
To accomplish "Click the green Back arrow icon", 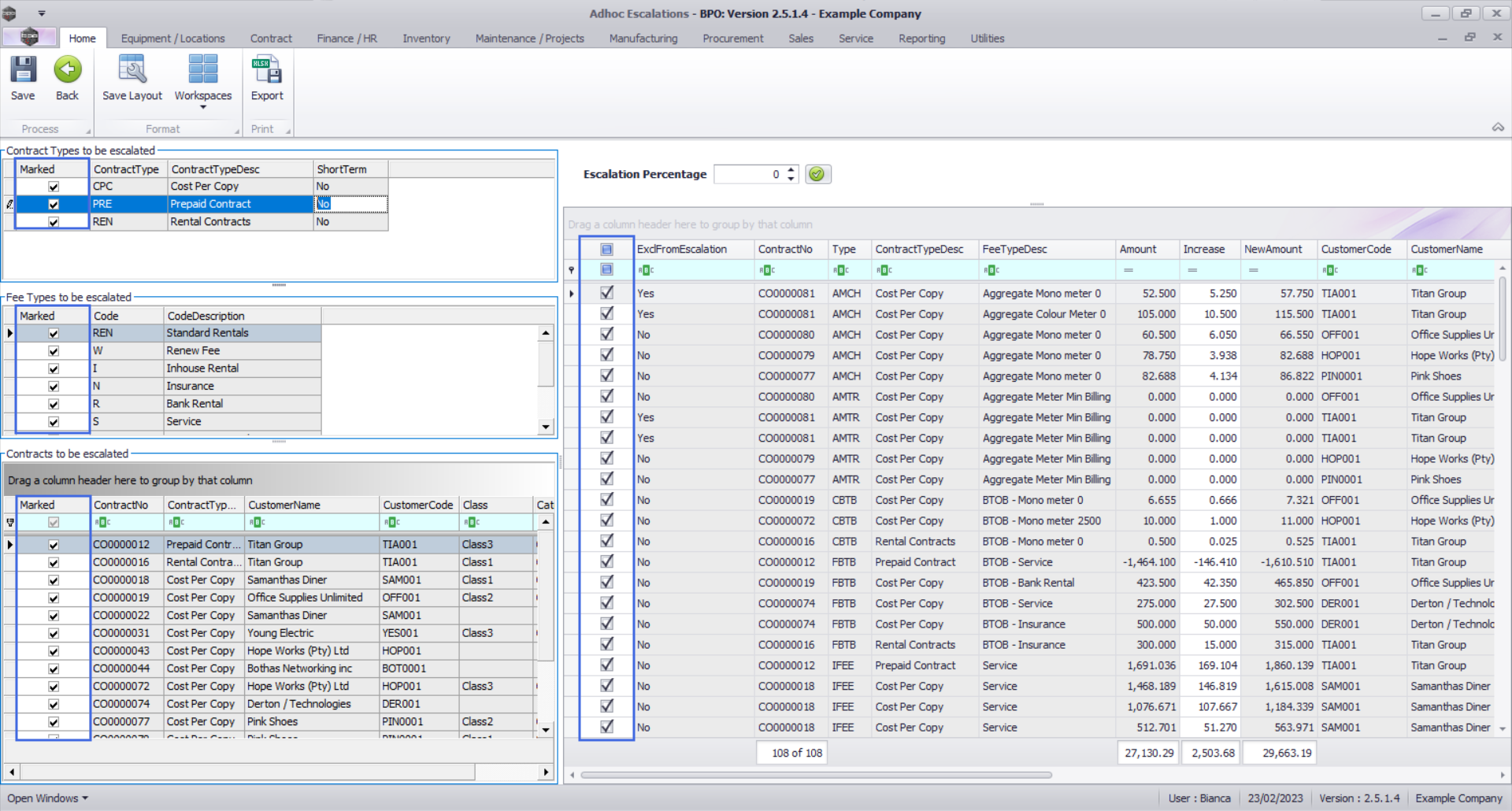I will tap(68, 71).
